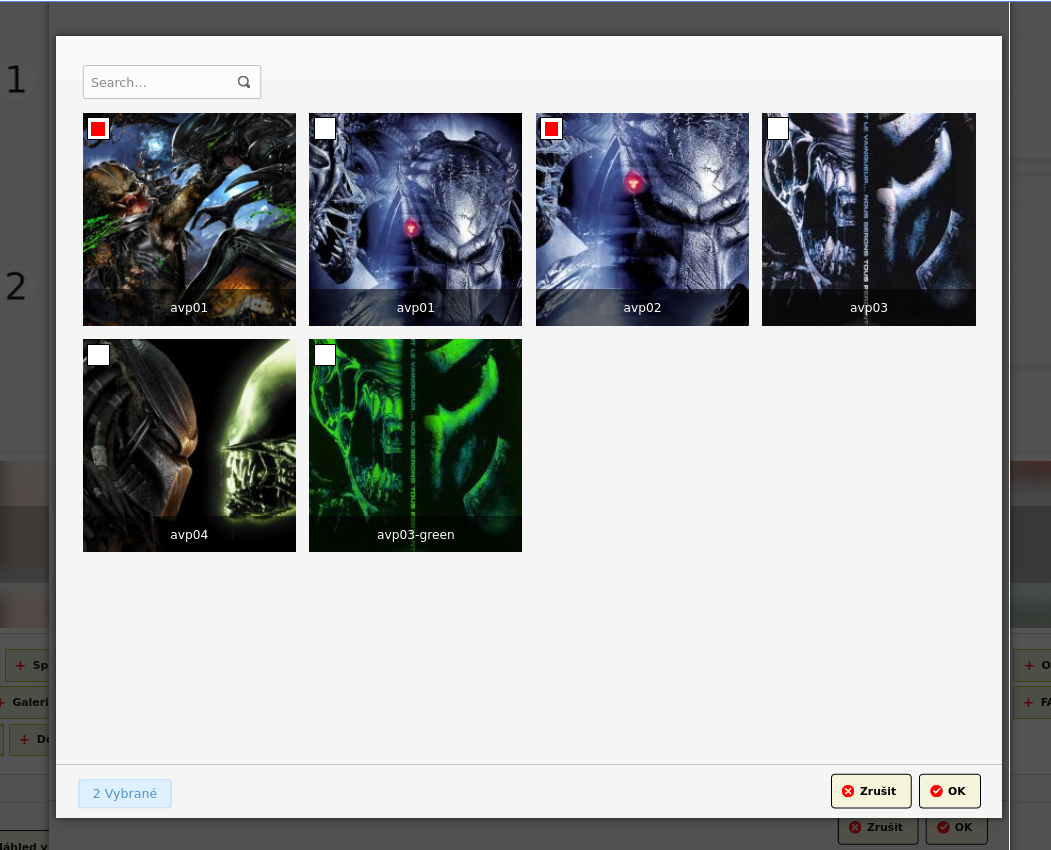Click the dimmed OK button behind the dialog
This screenshot has height=850, width=1051.
coord(956,829)
